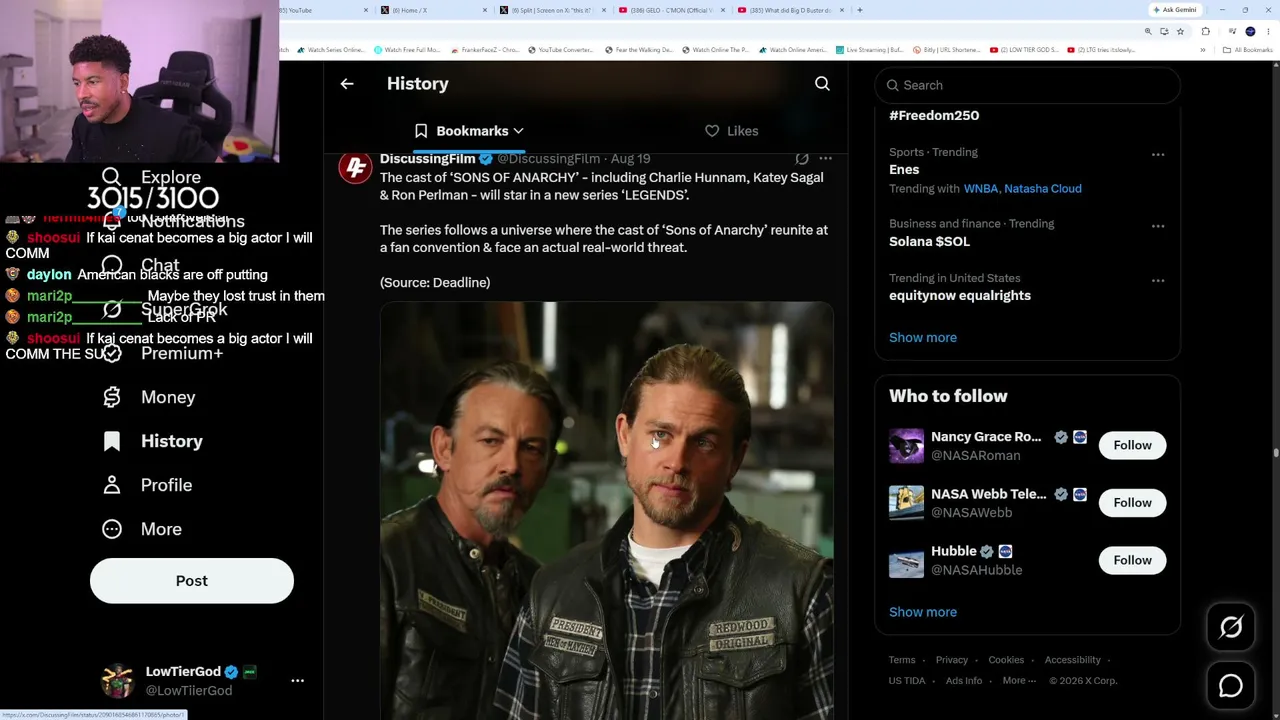The width and height of the screenshot is (1280, 720).
Task: Follow the Nancy Grace Roman account
Action: click(1132, 445)
